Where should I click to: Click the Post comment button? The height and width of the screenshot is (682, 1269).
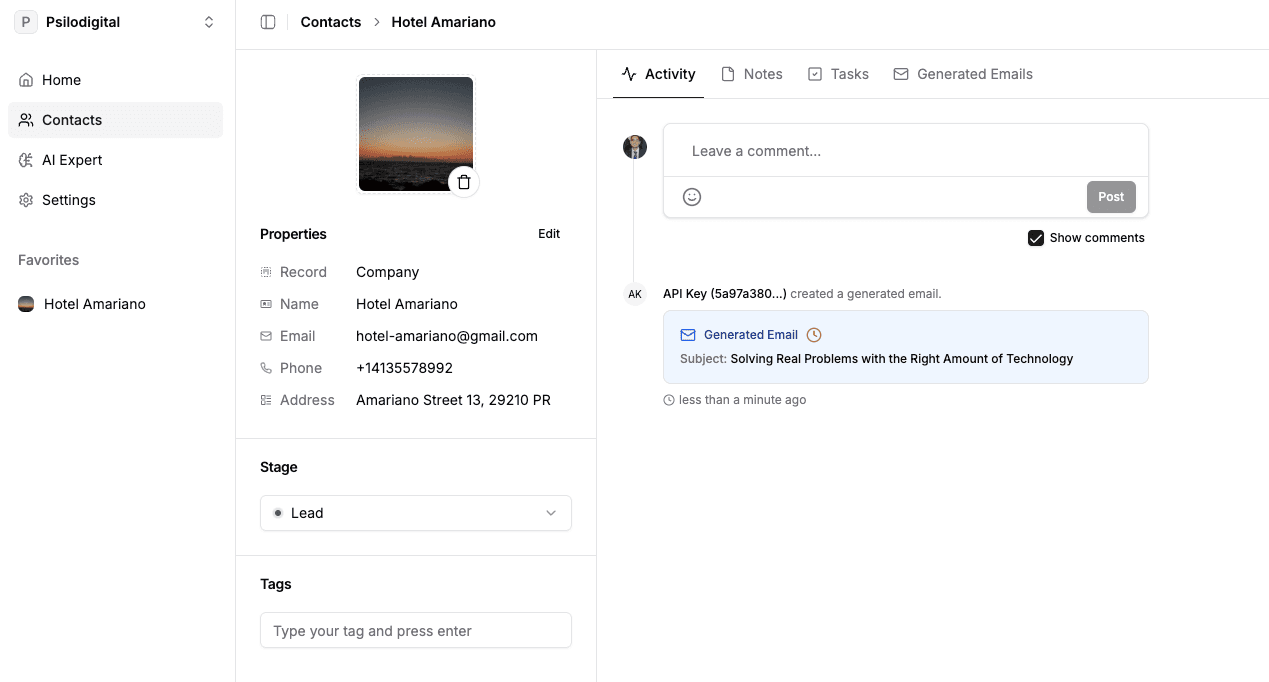(1111, 197)
